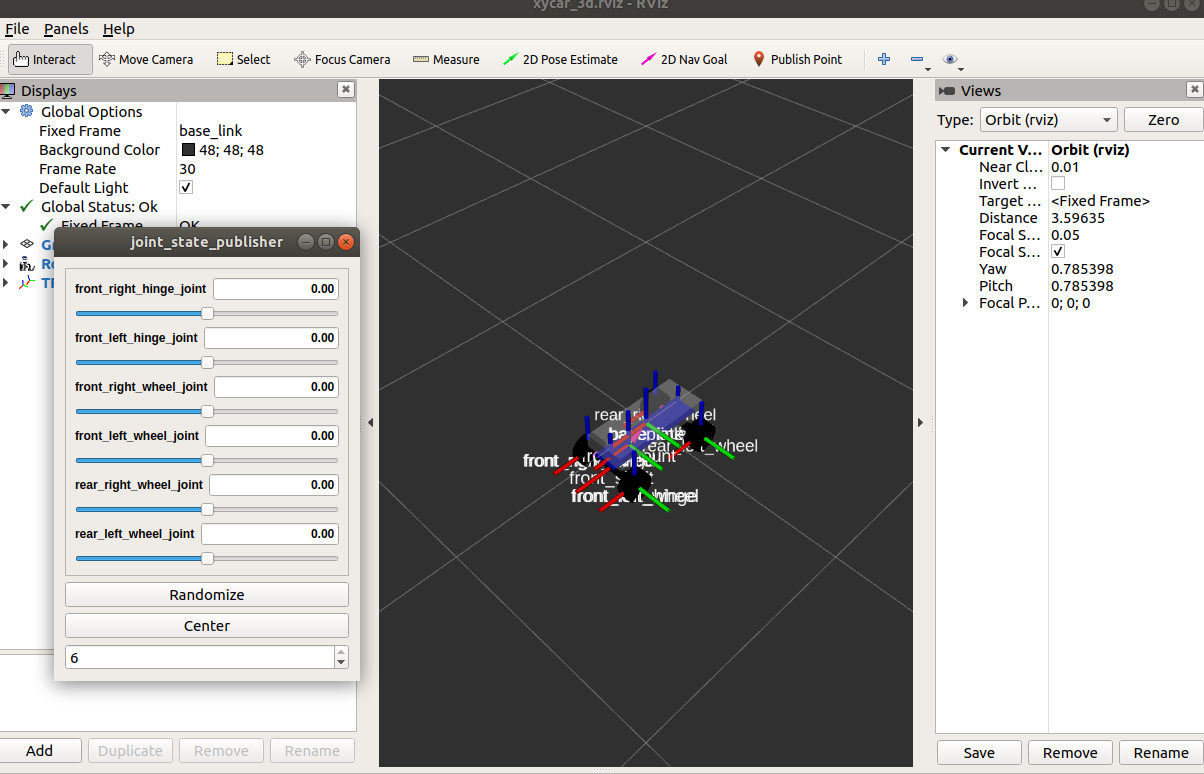The height and width of the screenshot is (774, 1204).
Task: Open the Panels menu
Action: tap(66, 29)
